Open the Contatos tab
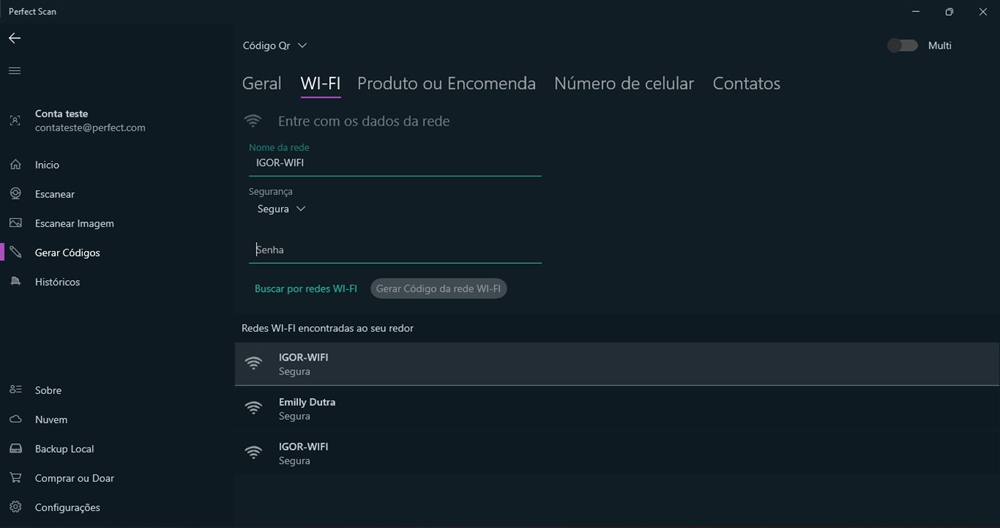The width and height of the screenshot is (1000, 528). pos(746,84)
